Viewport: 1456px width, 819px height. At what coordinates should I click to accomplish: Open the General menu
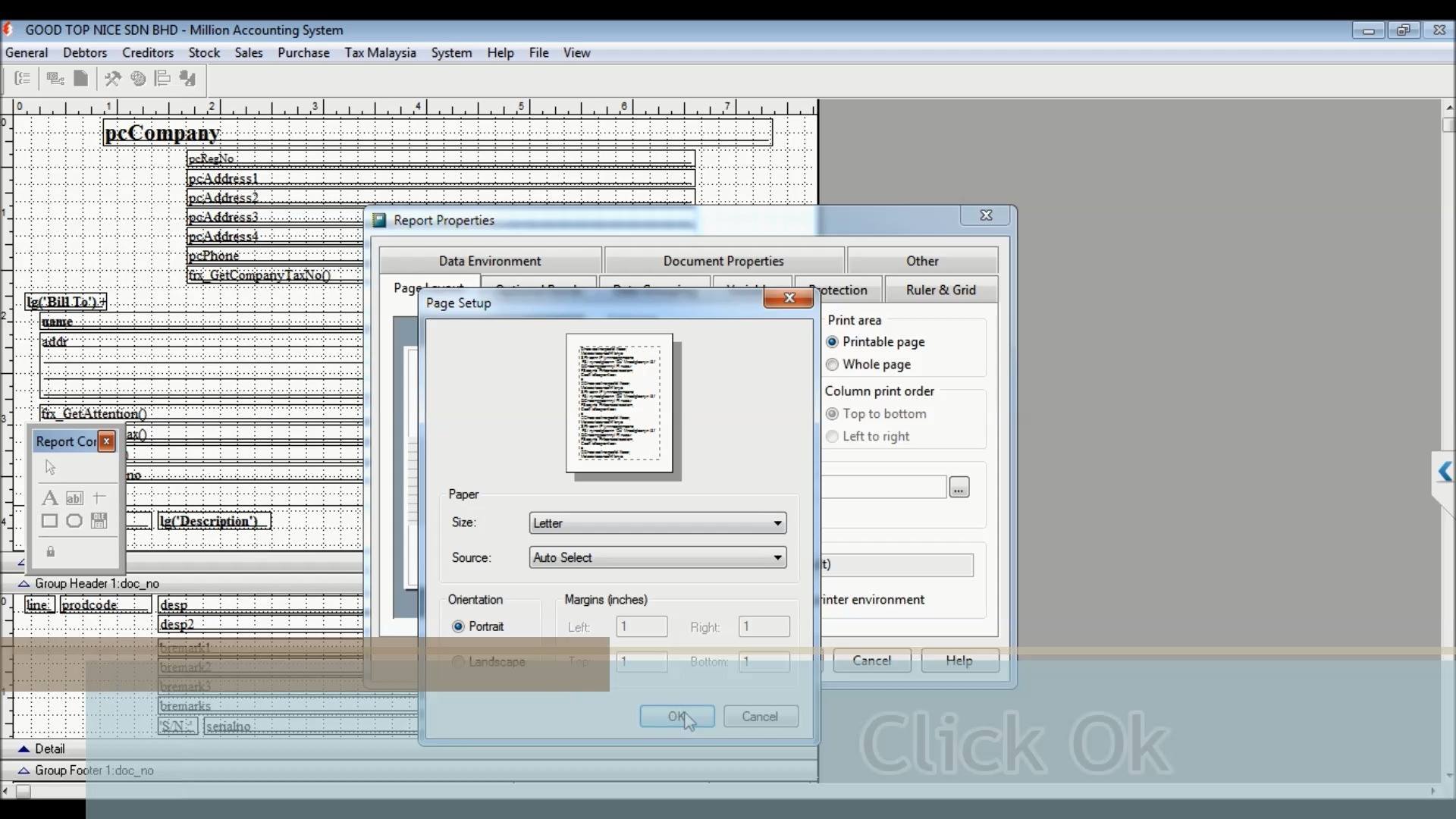(27, 52)
